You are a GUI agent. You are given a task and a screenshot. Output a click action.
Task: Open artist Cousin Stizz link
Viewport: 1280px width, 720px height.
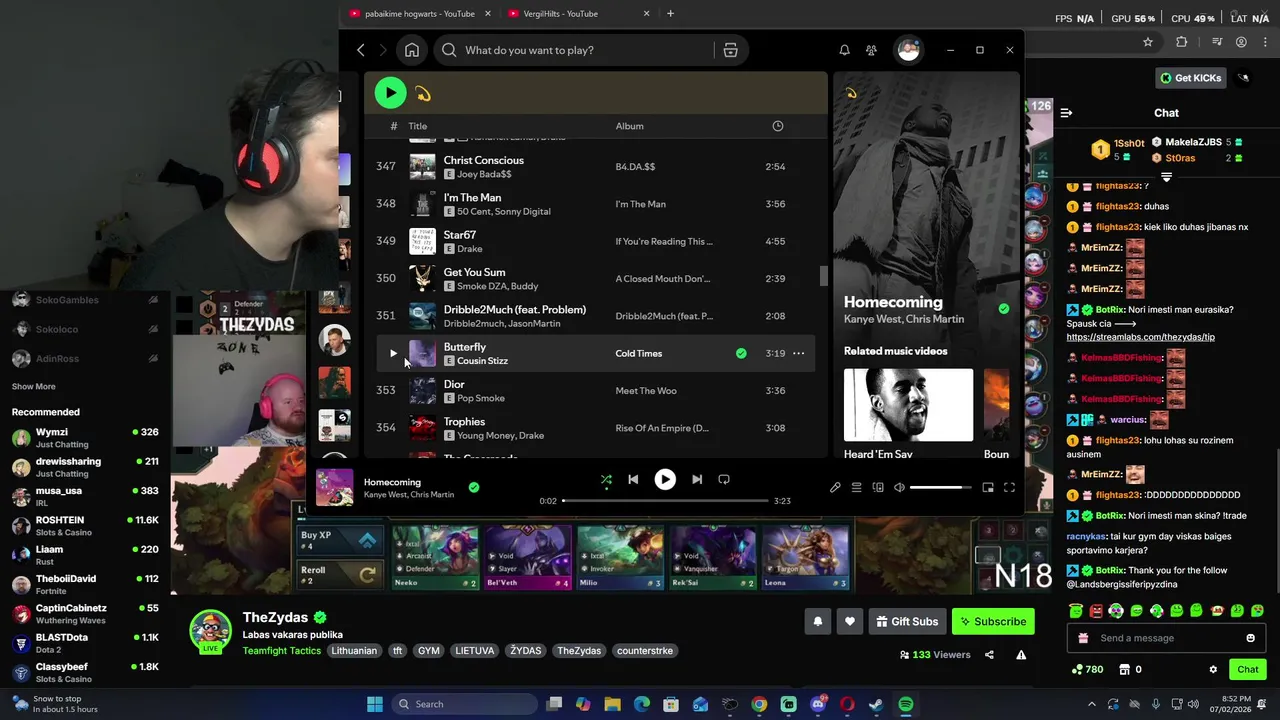tap(482, 361)
